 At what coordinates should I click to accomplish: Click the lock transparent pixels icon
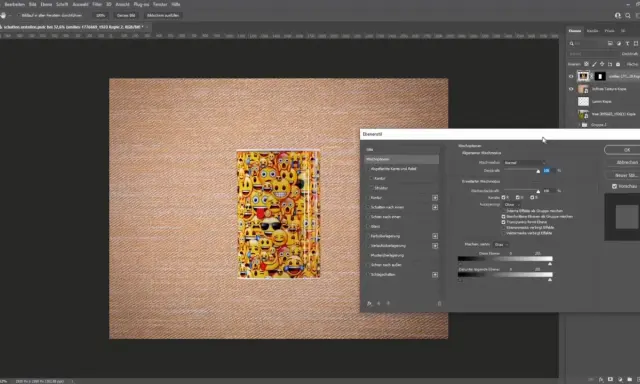[x=587, y=64]
